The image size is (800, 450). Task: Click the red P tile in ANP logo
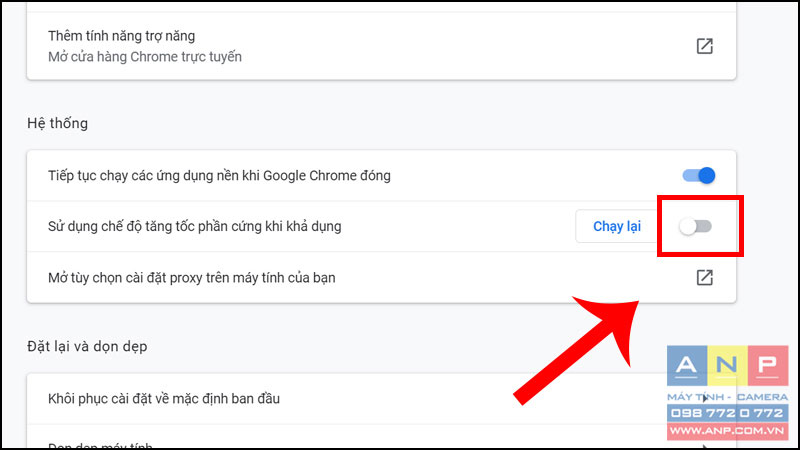click(x=768, y=365)
